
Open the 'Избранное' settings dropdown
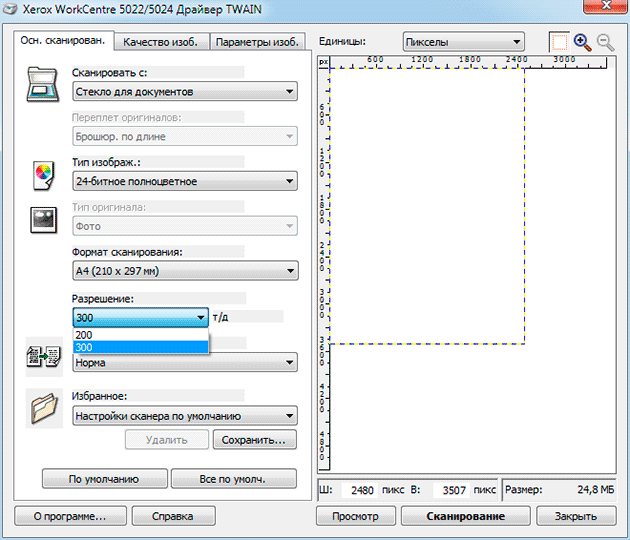[x=185, y=416]
